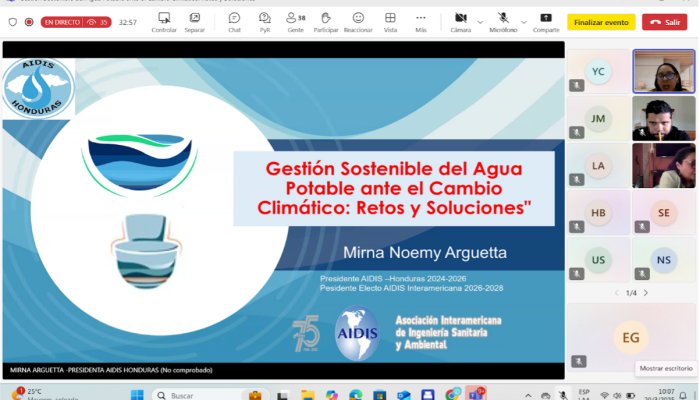This screenshot has width=700, height=400.
Task: Open Copilot from the taskbar
Action: [332, 395]
